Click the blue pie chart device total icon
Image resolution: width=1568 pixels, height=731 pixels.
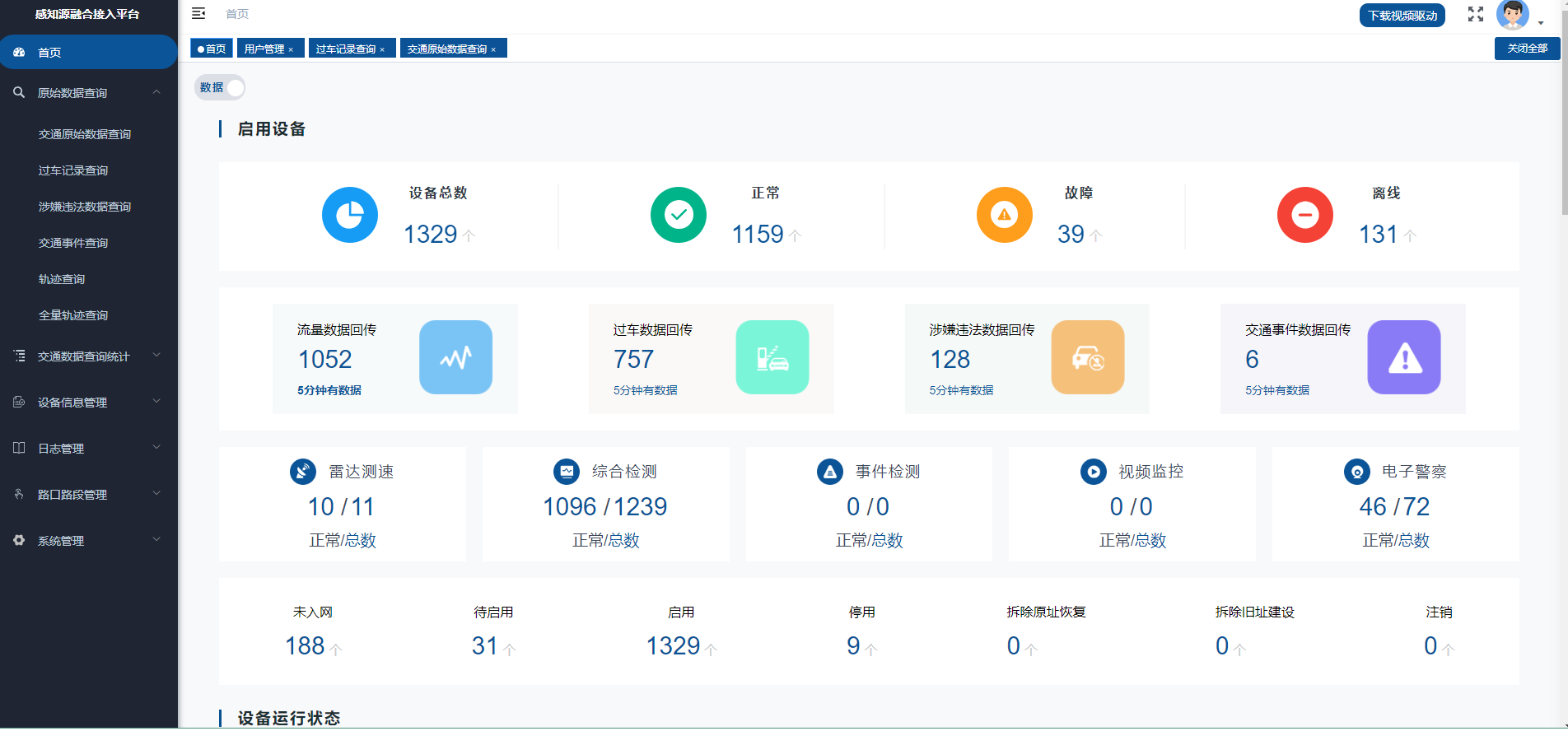350,215
